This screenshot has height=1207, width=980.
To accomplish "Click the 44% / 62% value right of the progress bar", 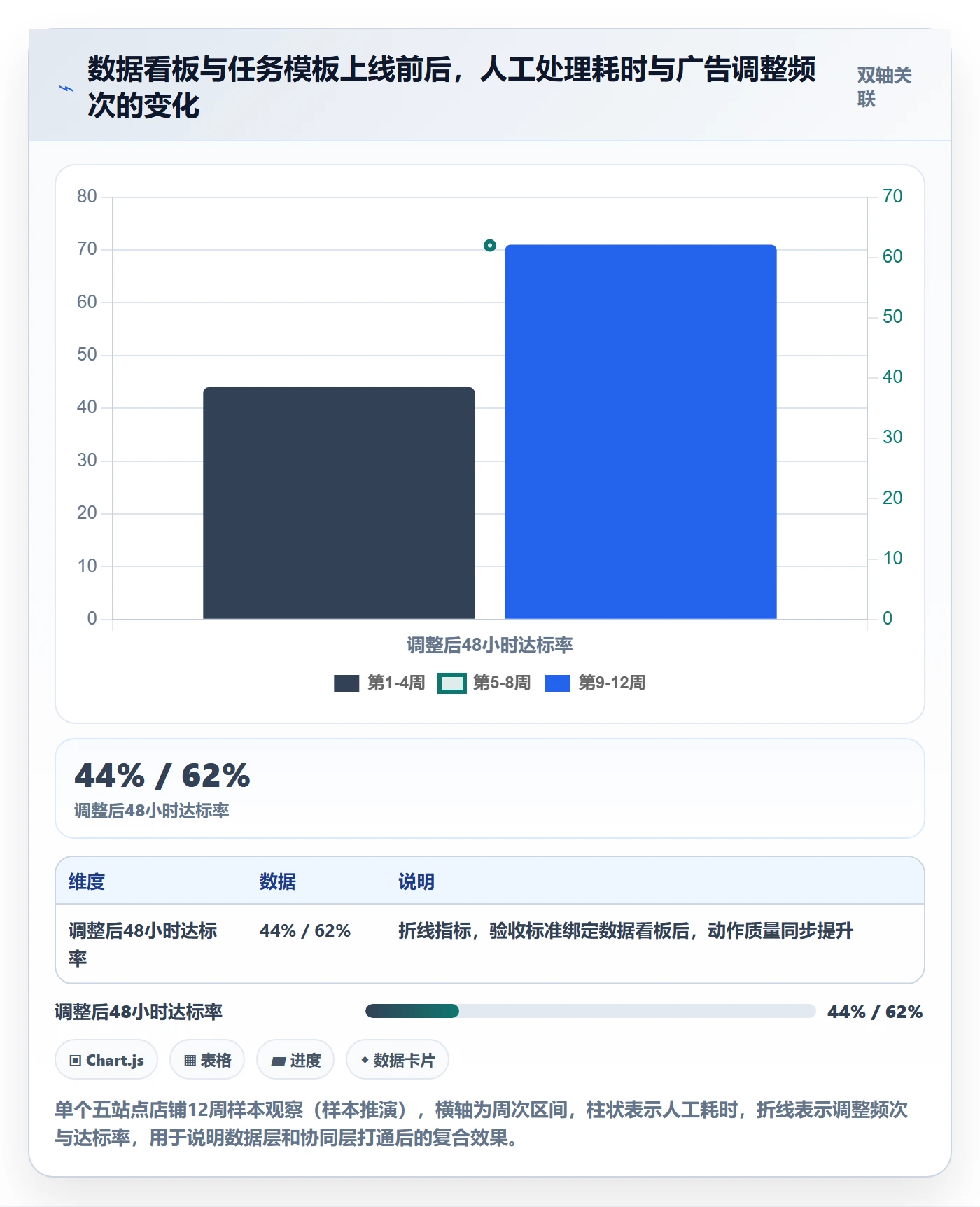I will (x=875, y=1012).
